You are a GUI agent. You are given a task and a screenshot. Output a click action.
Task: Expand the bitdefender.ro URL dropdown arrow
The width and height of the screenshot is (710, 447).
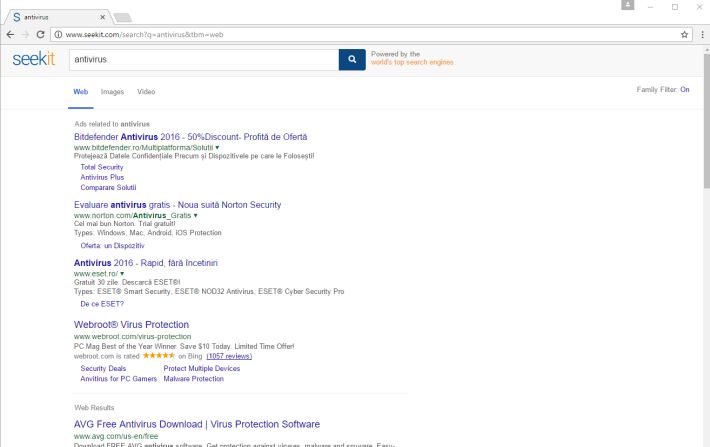coord(217,148)
